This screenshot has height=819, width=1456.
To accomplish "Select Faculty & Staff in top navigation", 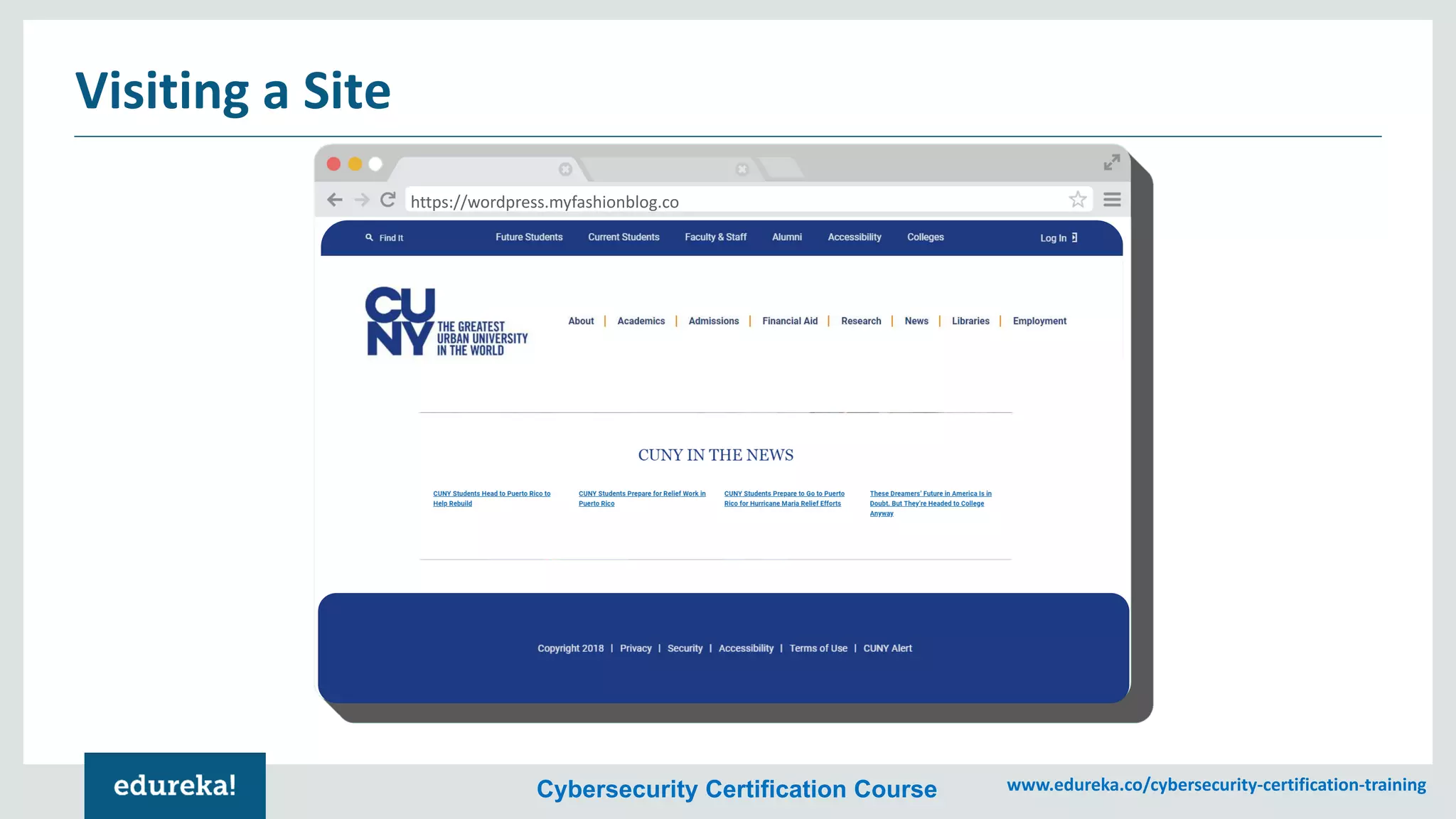I will coord(716,237).
